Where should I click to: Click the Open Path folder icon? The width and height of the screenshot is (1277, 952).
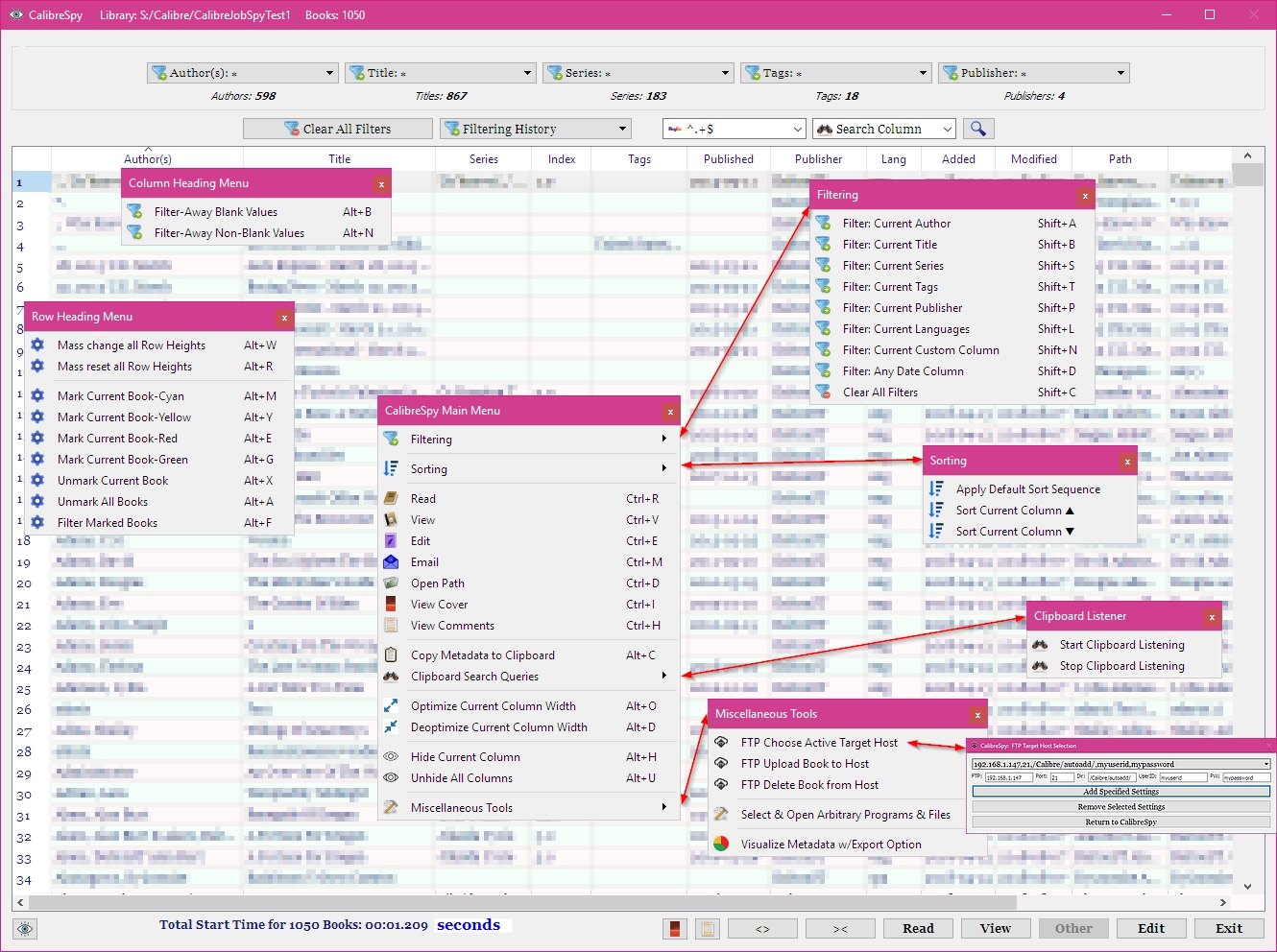click(391, 583)
